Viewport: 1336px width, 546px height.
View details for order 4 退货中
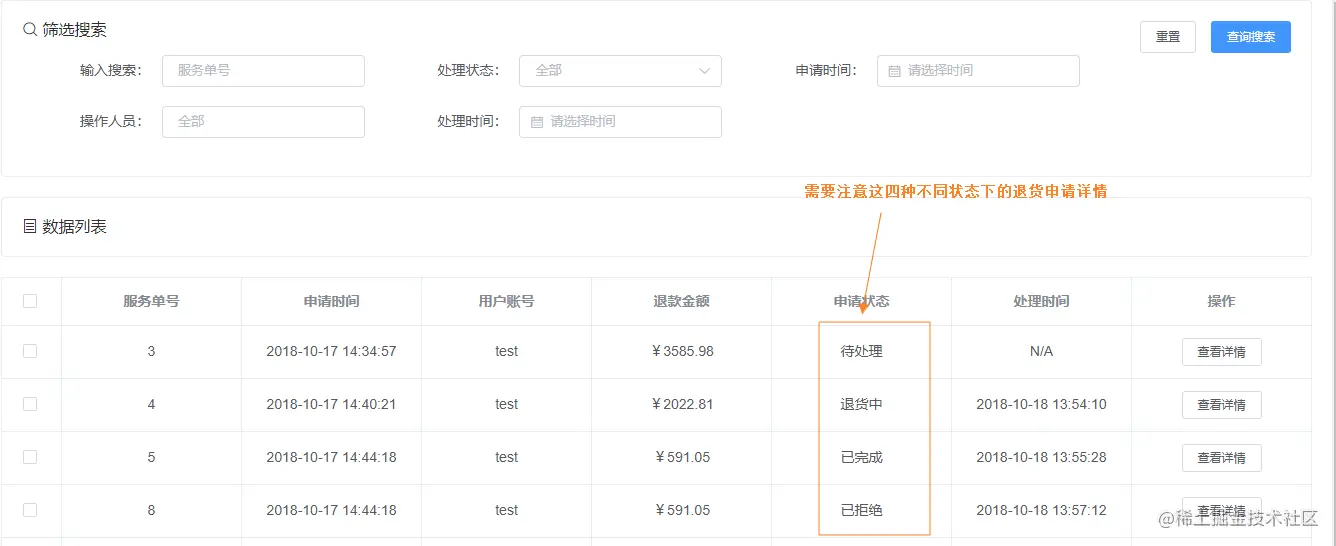click(1221, 405)
